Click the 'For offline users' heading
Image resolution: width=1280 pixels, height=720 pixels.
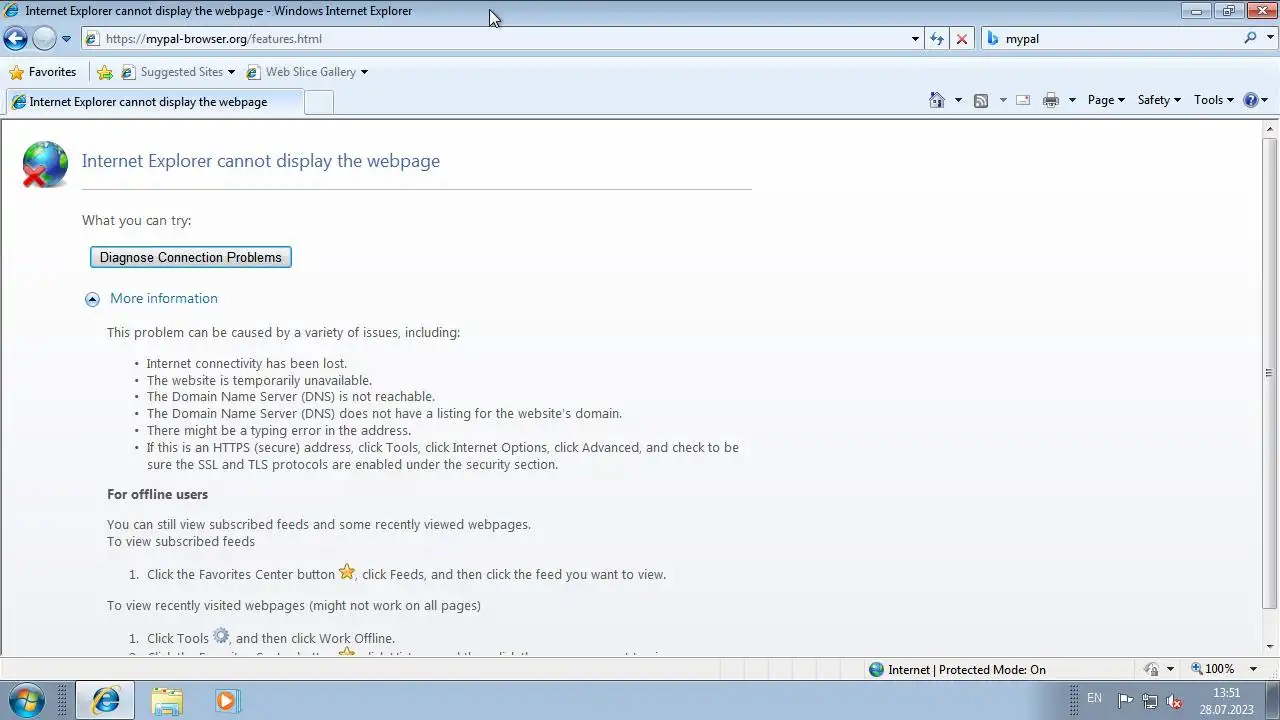click(158, 494)
